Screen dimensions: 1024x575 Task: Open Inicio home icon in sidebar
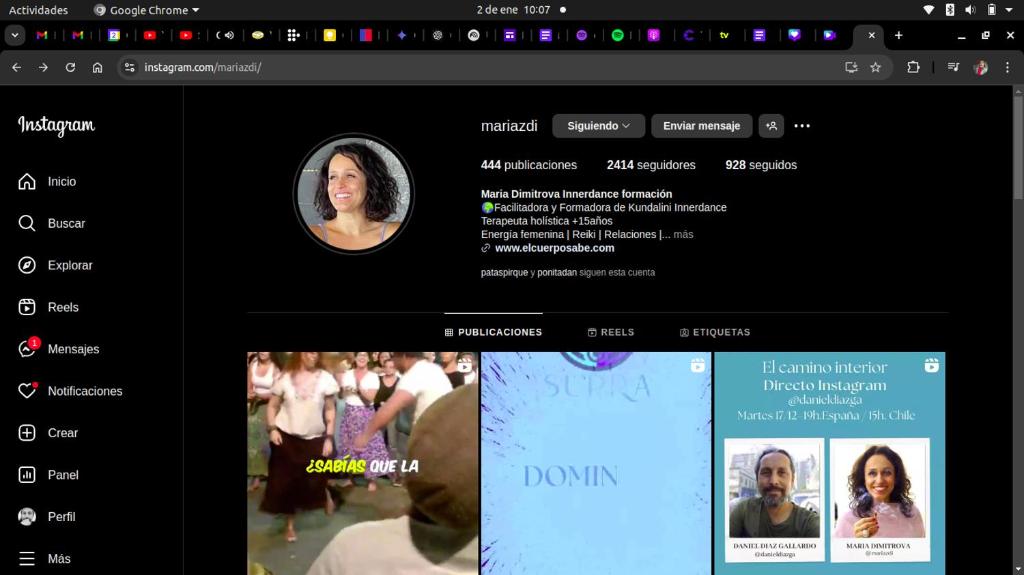tap(27, 181)
